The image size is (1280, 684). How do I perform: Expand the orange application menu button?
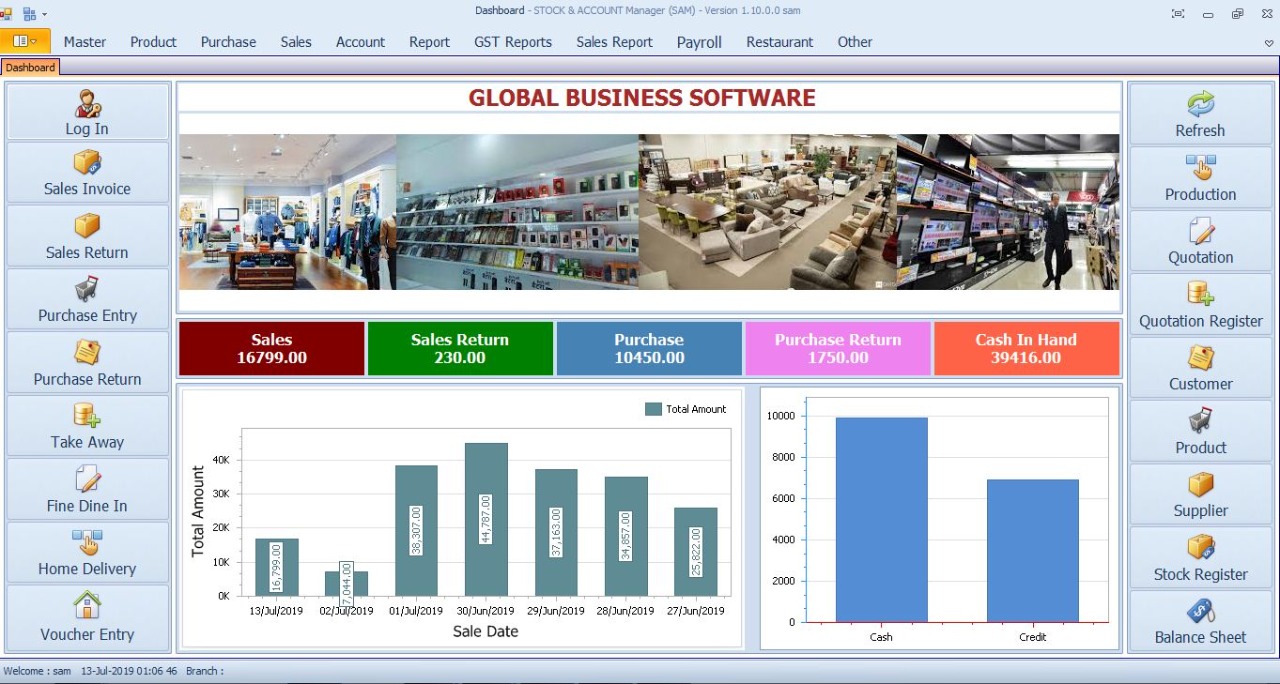25,41
